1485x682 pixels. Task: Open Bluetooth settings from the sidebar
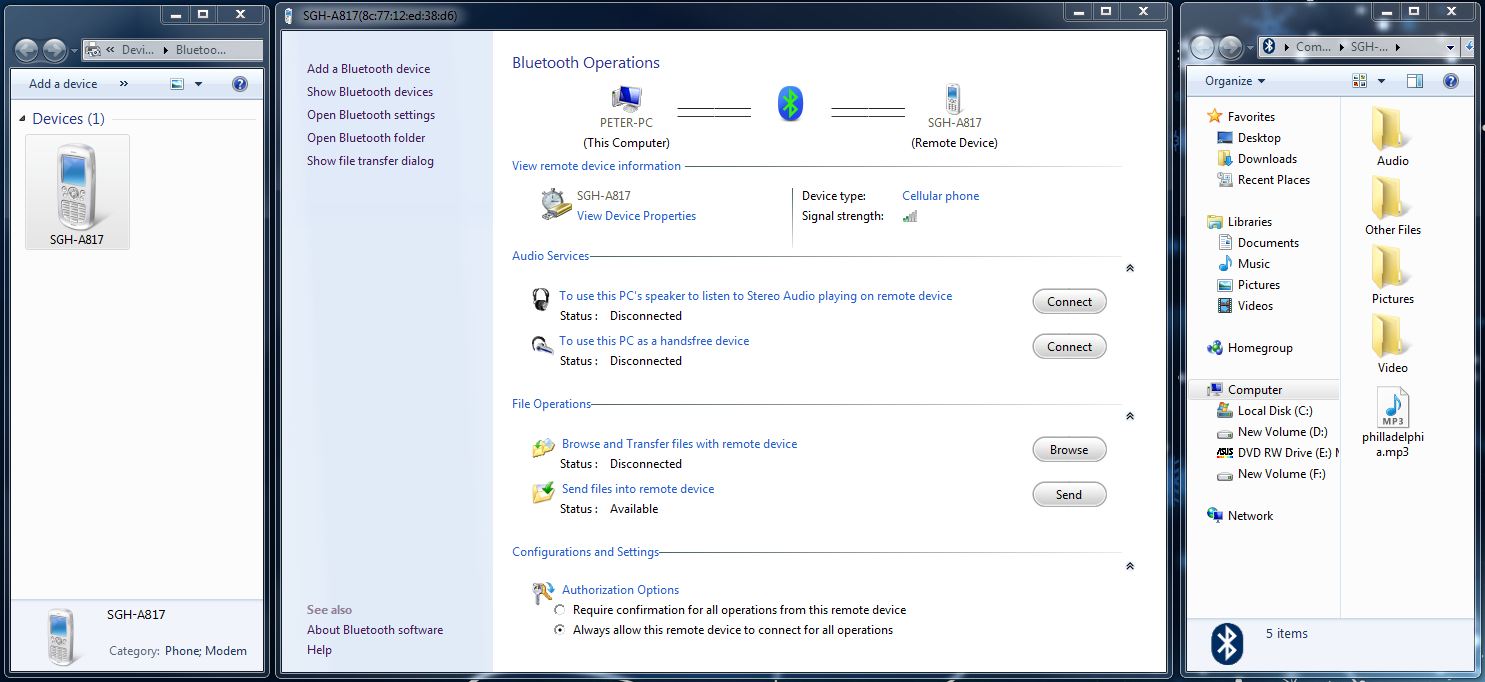(371, 115)
